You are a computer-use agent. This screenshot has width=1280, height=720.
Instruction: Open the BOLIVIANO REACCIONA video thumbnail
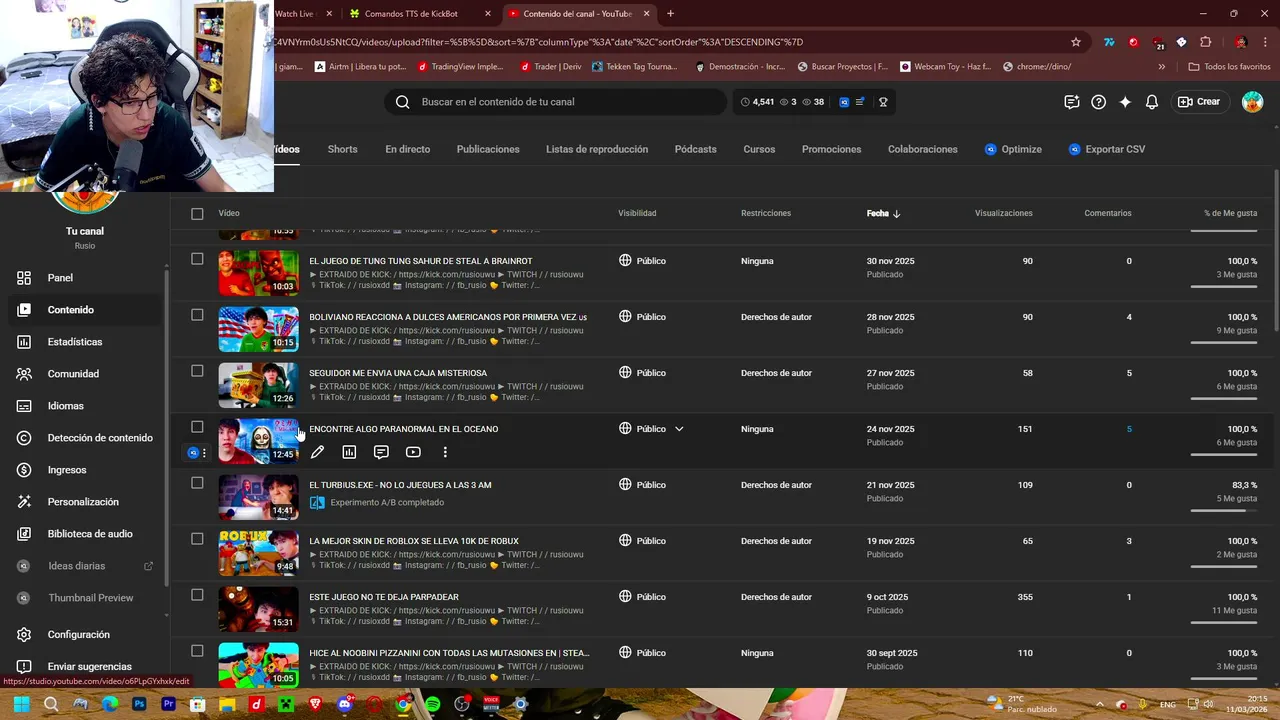pyautogui.click(x=258, y=329)
